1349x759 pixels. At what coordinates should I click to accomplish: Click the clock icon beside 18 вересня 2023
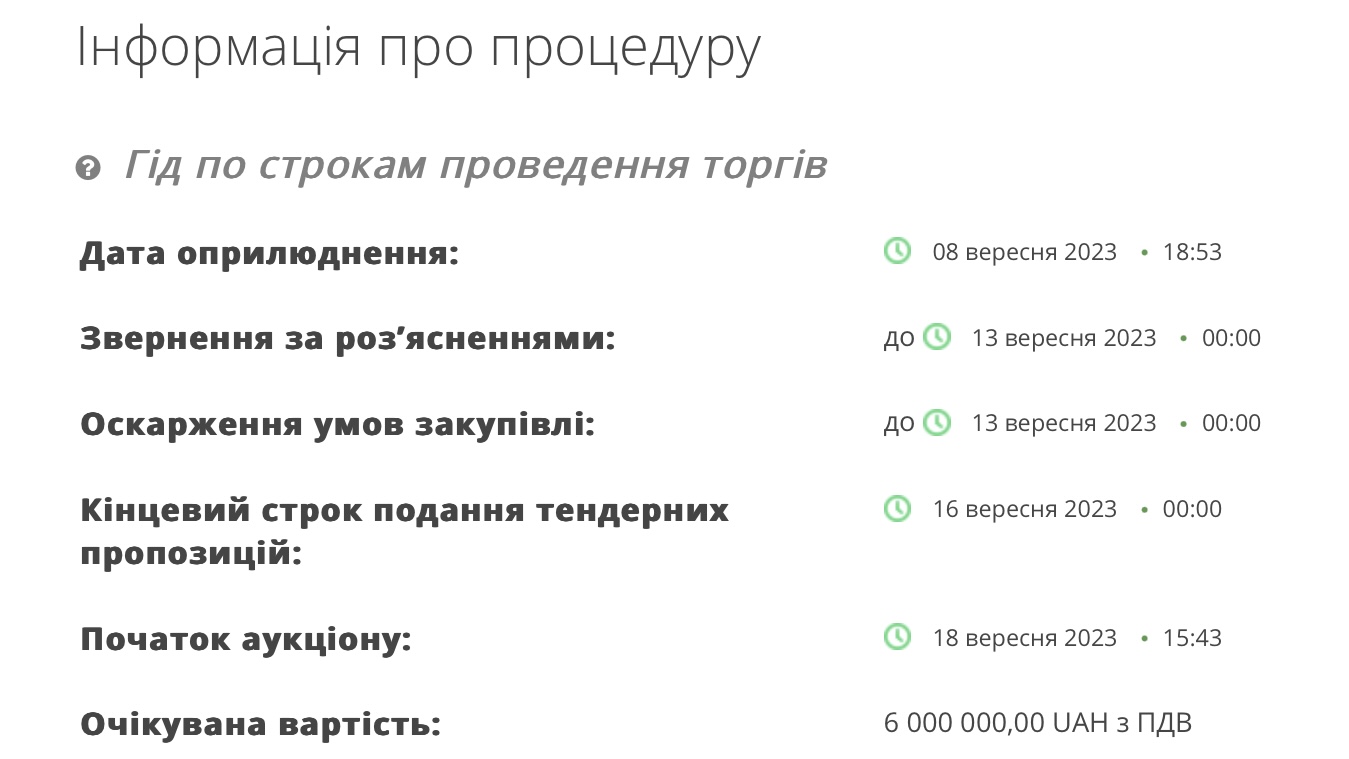coord(897,637)
